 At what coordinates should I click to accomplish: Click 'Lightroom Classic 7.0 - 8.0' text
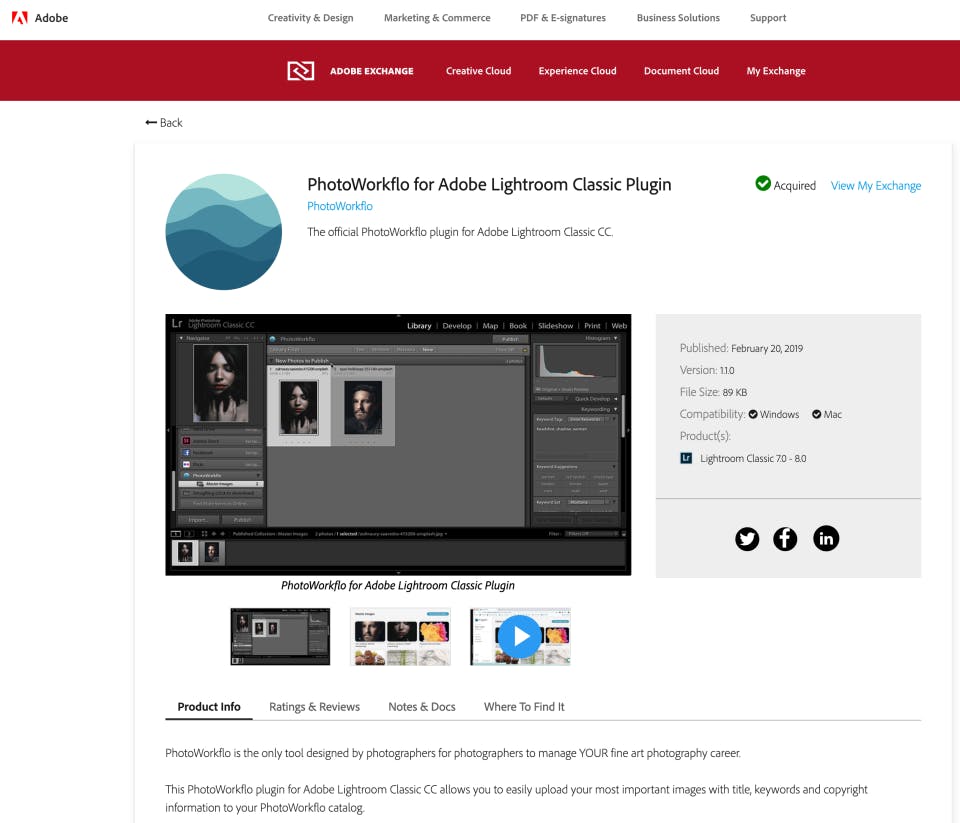coord(753,459)
